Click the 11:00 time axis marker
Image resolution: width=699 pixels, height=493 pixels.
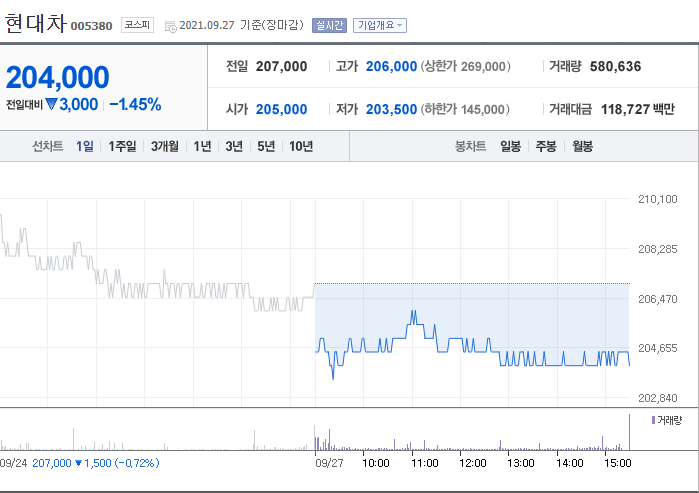coord(424,463)
